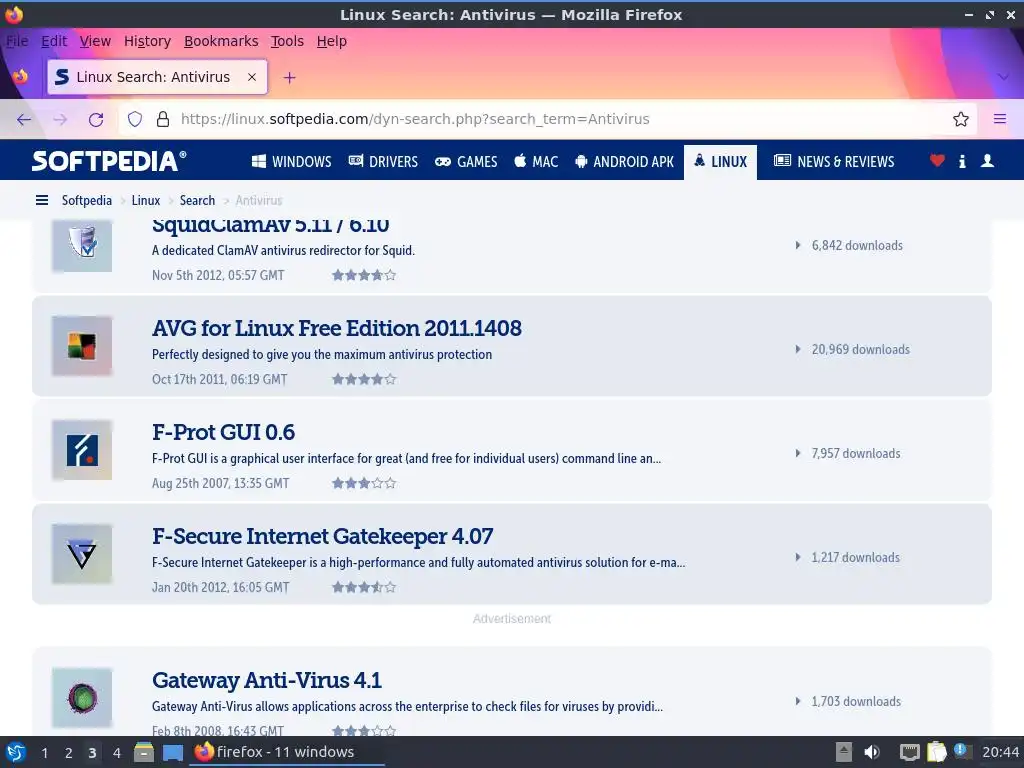
Task: Click the forward navigation arrow
Action: tap(60, 120)
